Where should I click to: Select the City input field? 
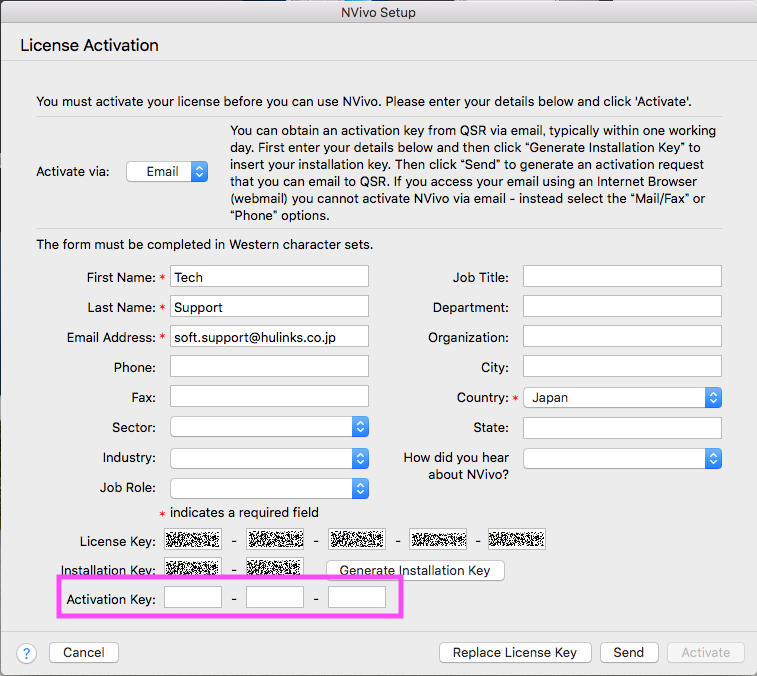pos(622,366)
